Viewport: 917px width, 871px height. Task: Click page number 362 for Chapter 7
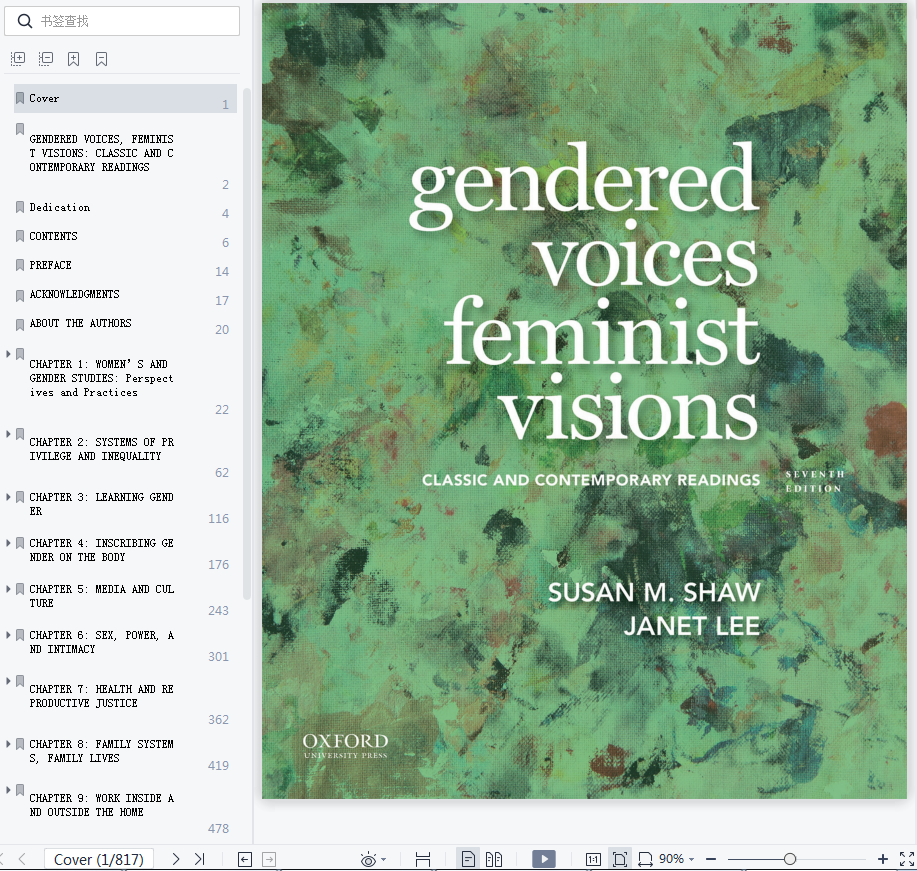click(x=218, y=719)
